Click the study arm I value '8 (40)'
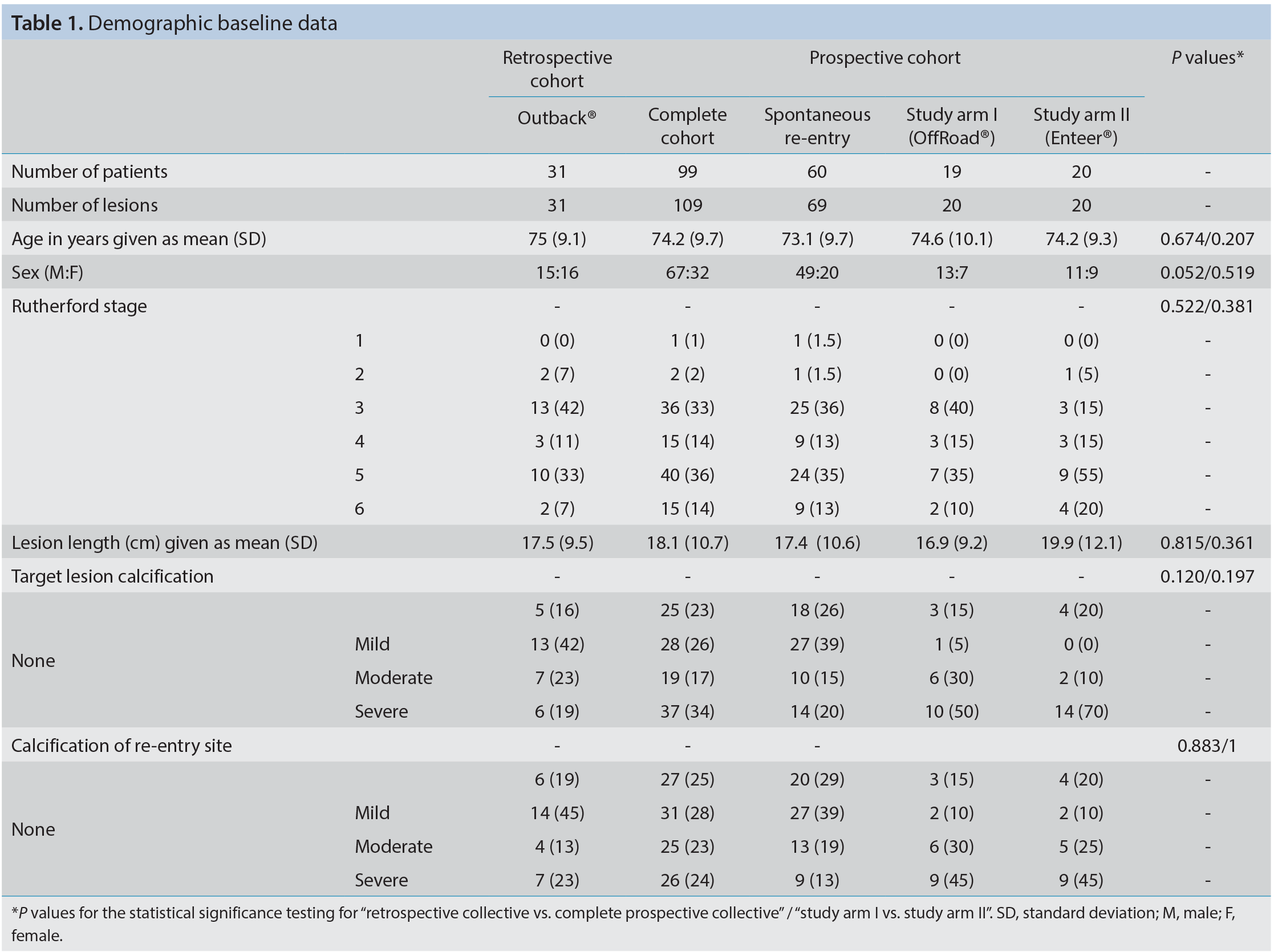Viewport: 1274px width, 952px height. tap(951, 408)
